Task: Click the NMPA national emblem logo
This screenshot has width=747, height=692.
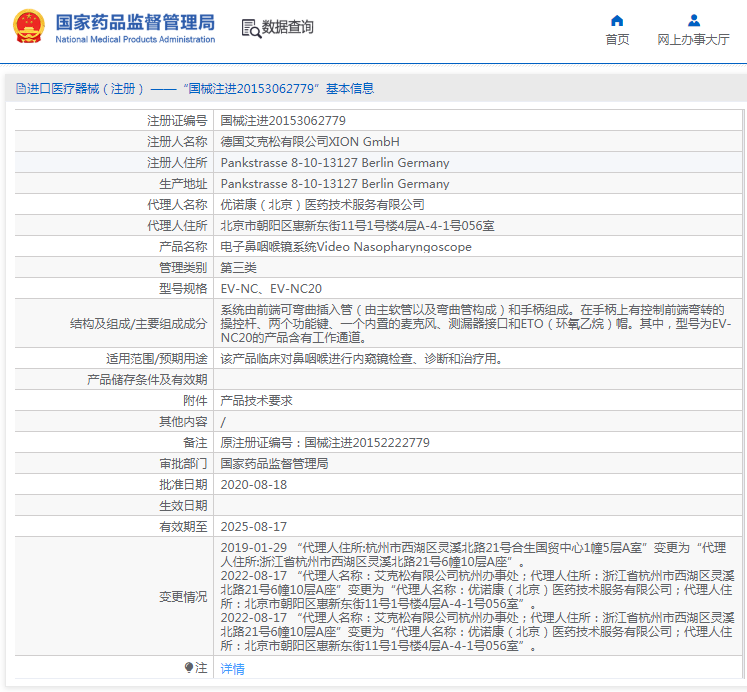Action: [28, 27]
